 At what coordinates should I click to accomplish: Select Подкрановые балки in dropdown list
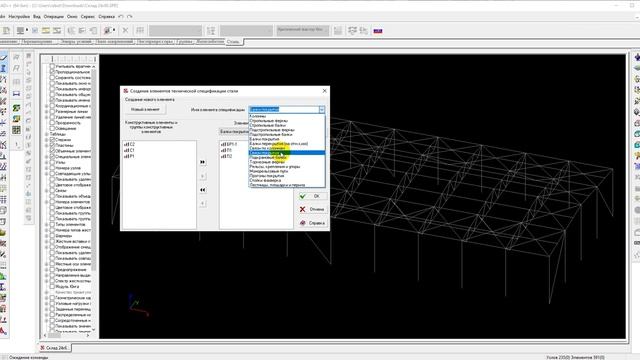[287, 158]
